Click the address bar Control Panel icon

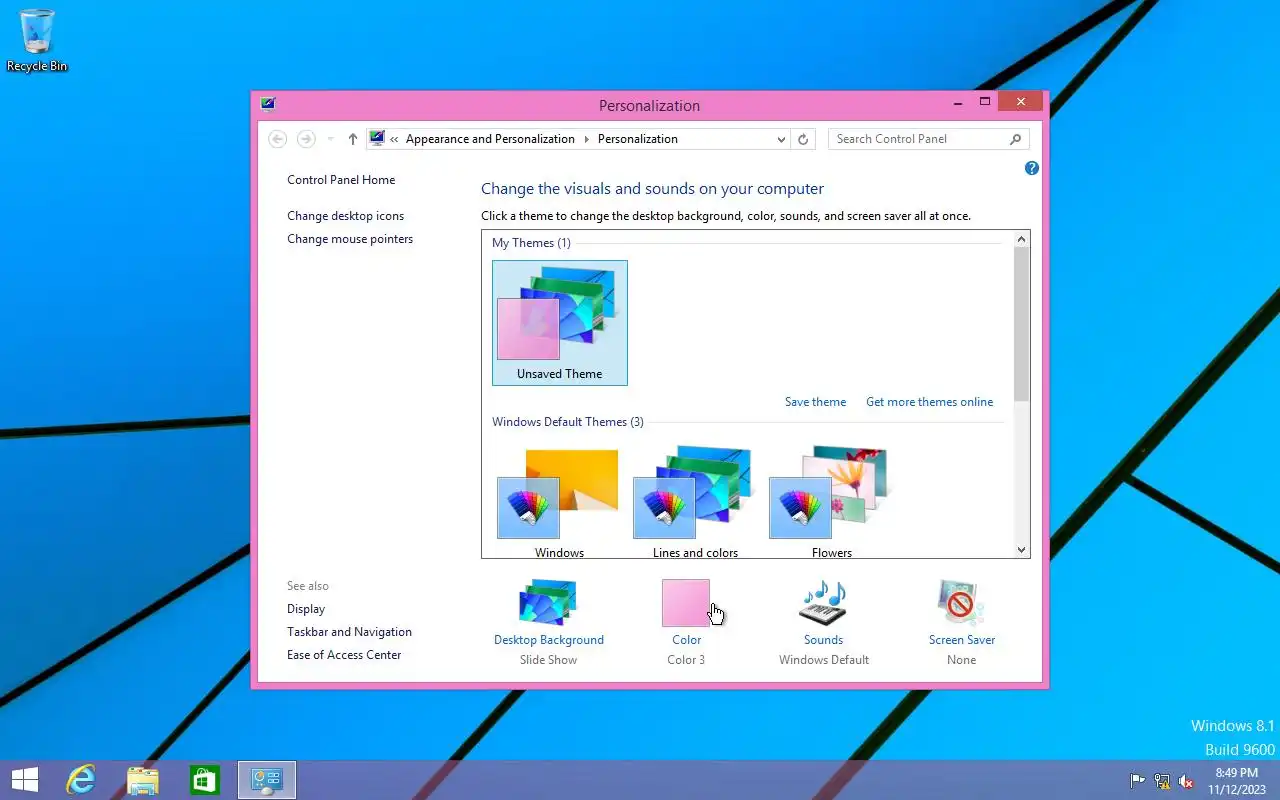coord(377,139)
